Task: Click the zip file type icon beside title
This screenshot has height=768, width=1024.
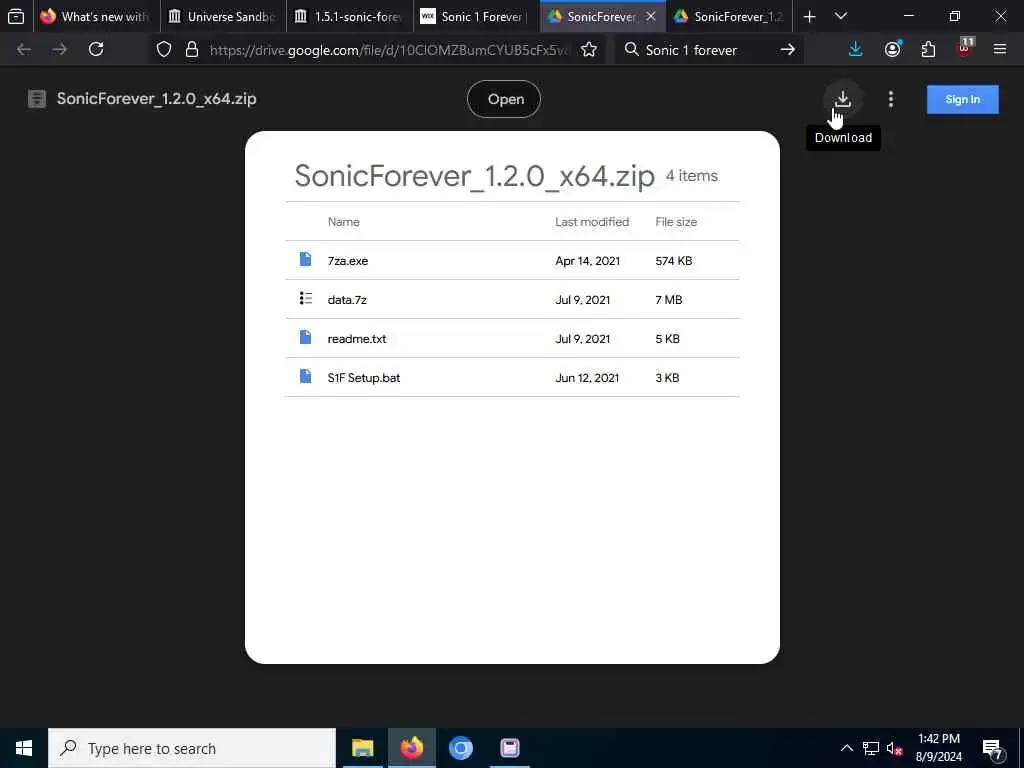Action: (x=37, y=99)
